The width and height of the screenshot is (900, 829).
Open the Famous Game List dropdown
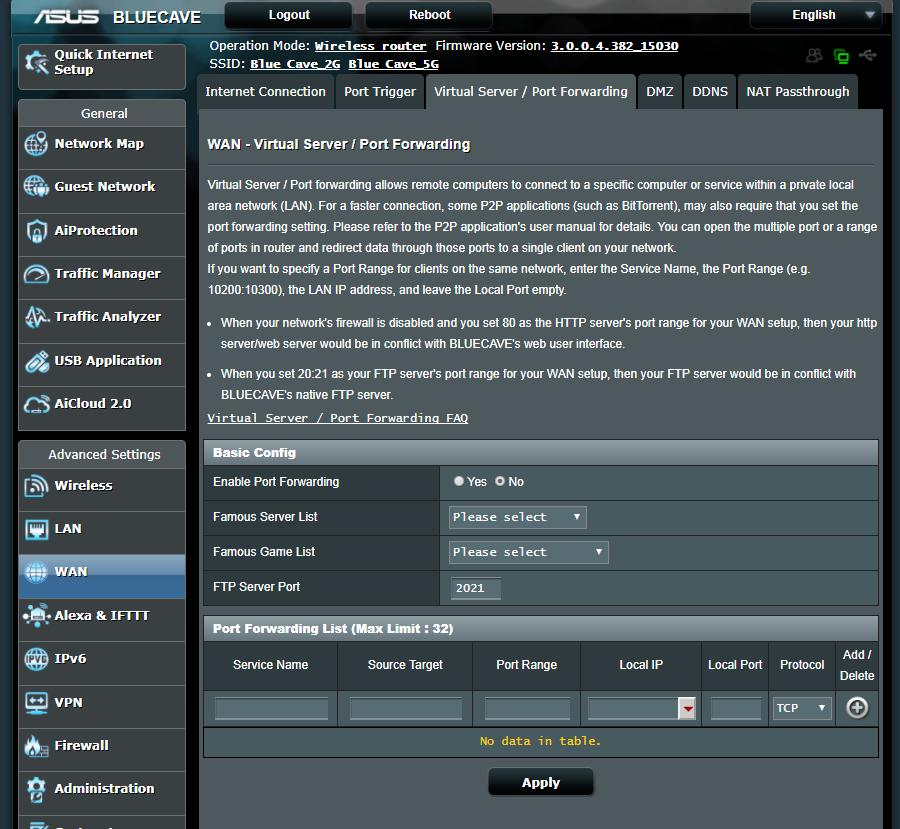coord(528,552)
